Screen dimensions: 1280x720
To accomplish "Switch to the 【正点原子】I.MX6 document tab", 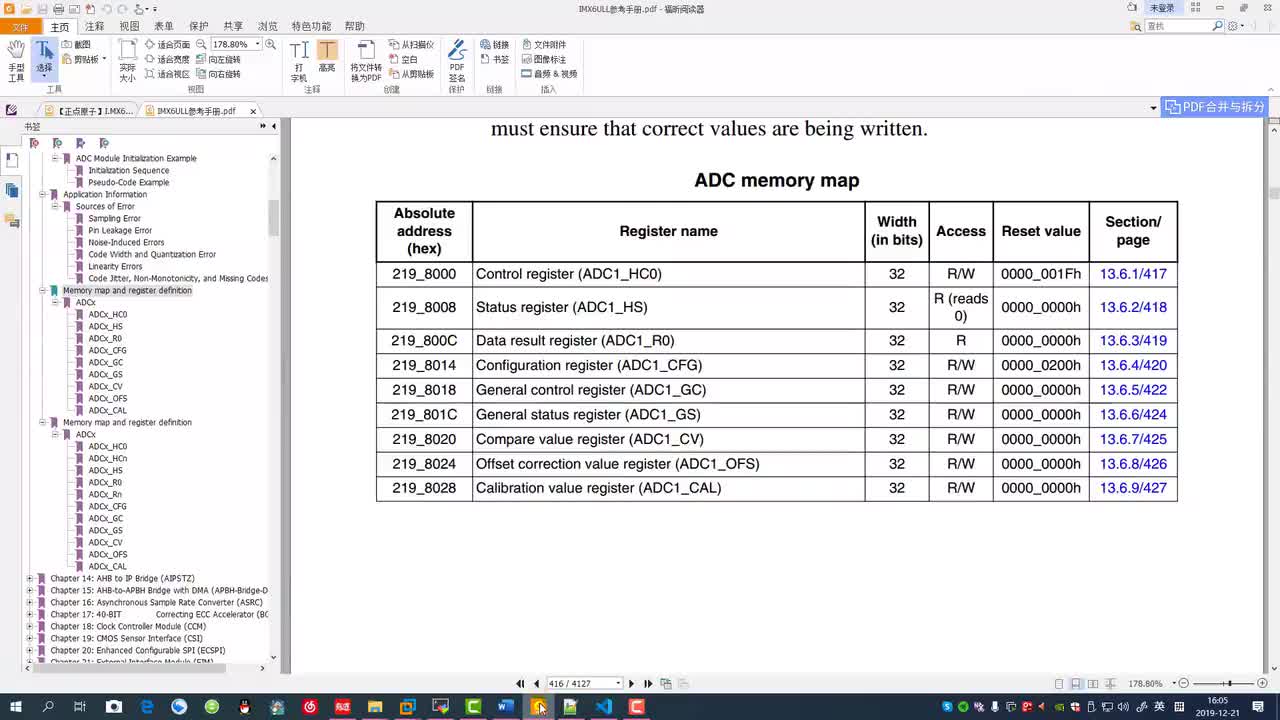I will pyautogui.click(x=88, y=111).
